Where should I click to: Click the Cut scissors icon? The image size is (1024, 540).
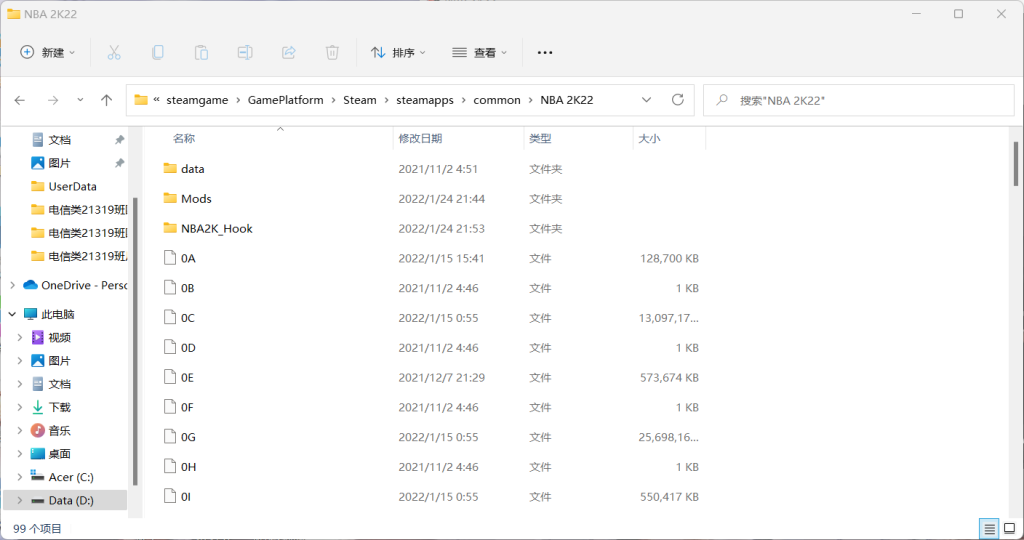pos(114,52)
